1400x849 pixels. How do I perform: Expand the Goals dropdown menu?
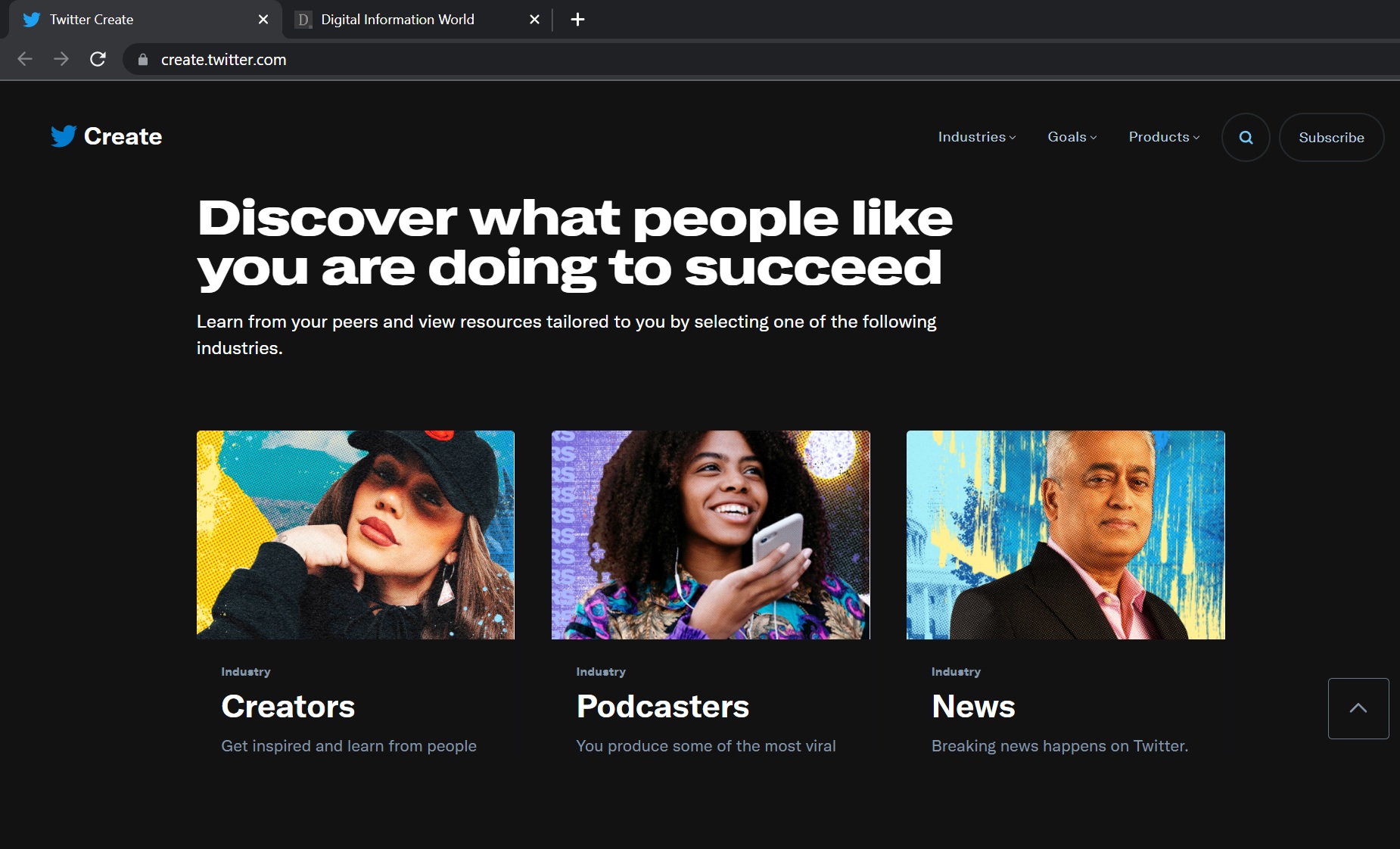click(1072, 137)
